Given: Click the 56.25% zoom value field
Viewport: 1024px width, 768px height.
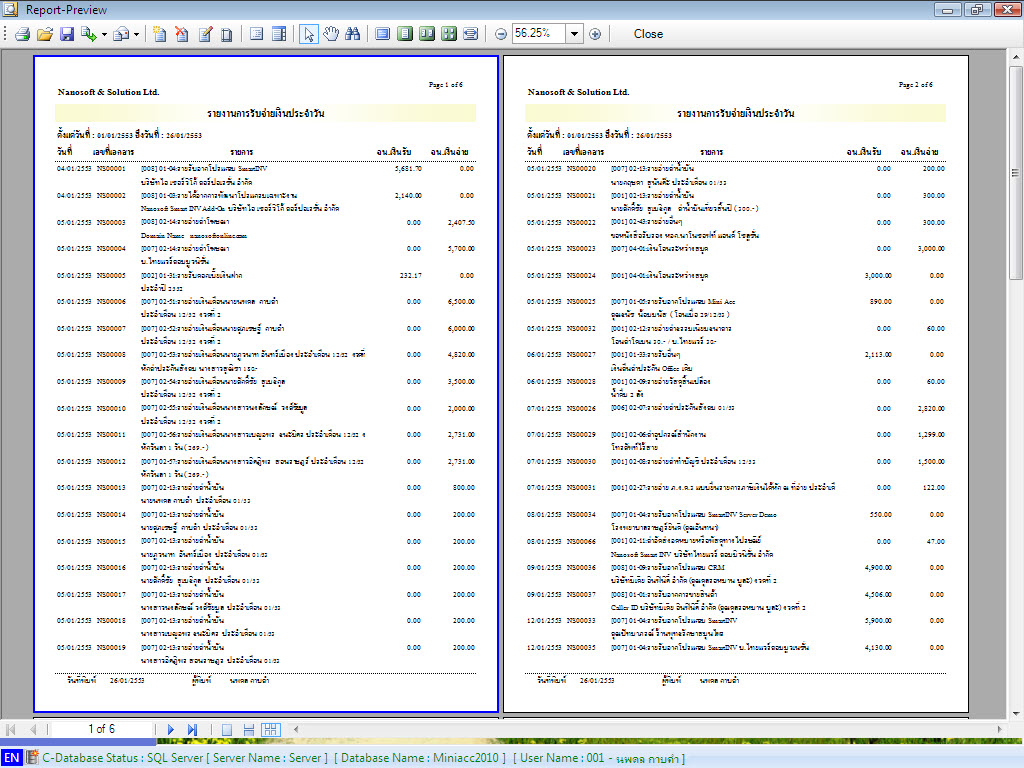Looking at the screenshot, I should point(538,33).
